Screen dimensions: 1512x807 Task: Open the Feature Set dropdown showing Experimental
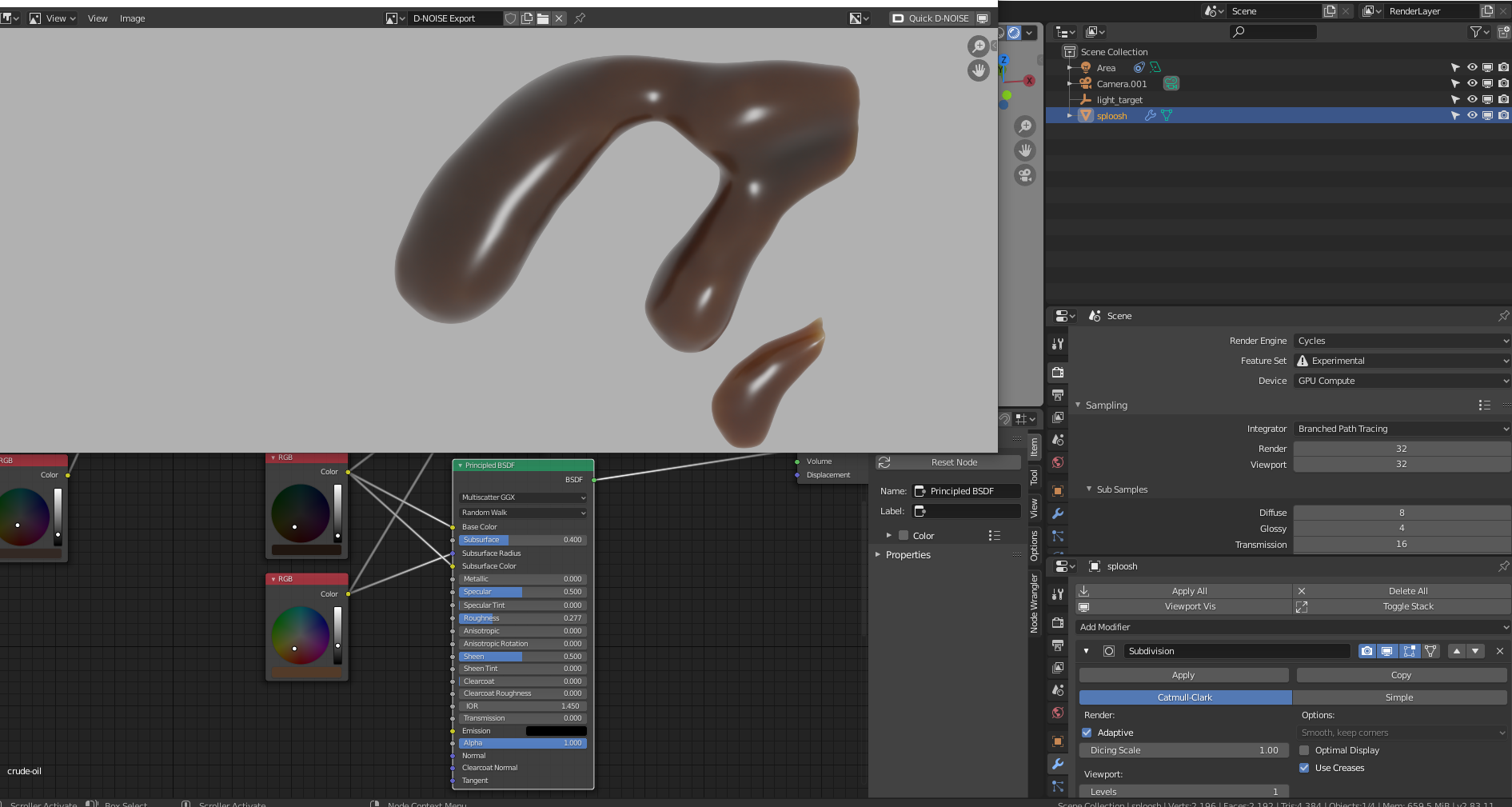pos(1402,361)
